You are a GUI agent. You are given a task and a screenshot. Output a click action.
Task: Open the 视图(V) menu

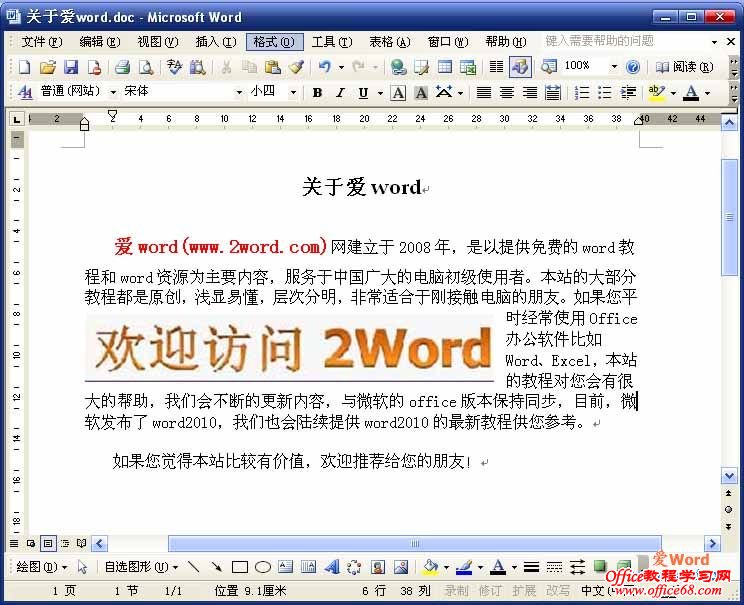158,42
